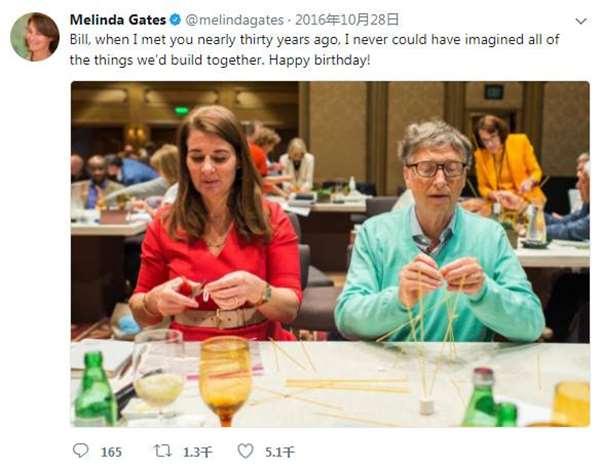
Task: Click the 1.3千 retweet count
Action: tap(197, 452)
